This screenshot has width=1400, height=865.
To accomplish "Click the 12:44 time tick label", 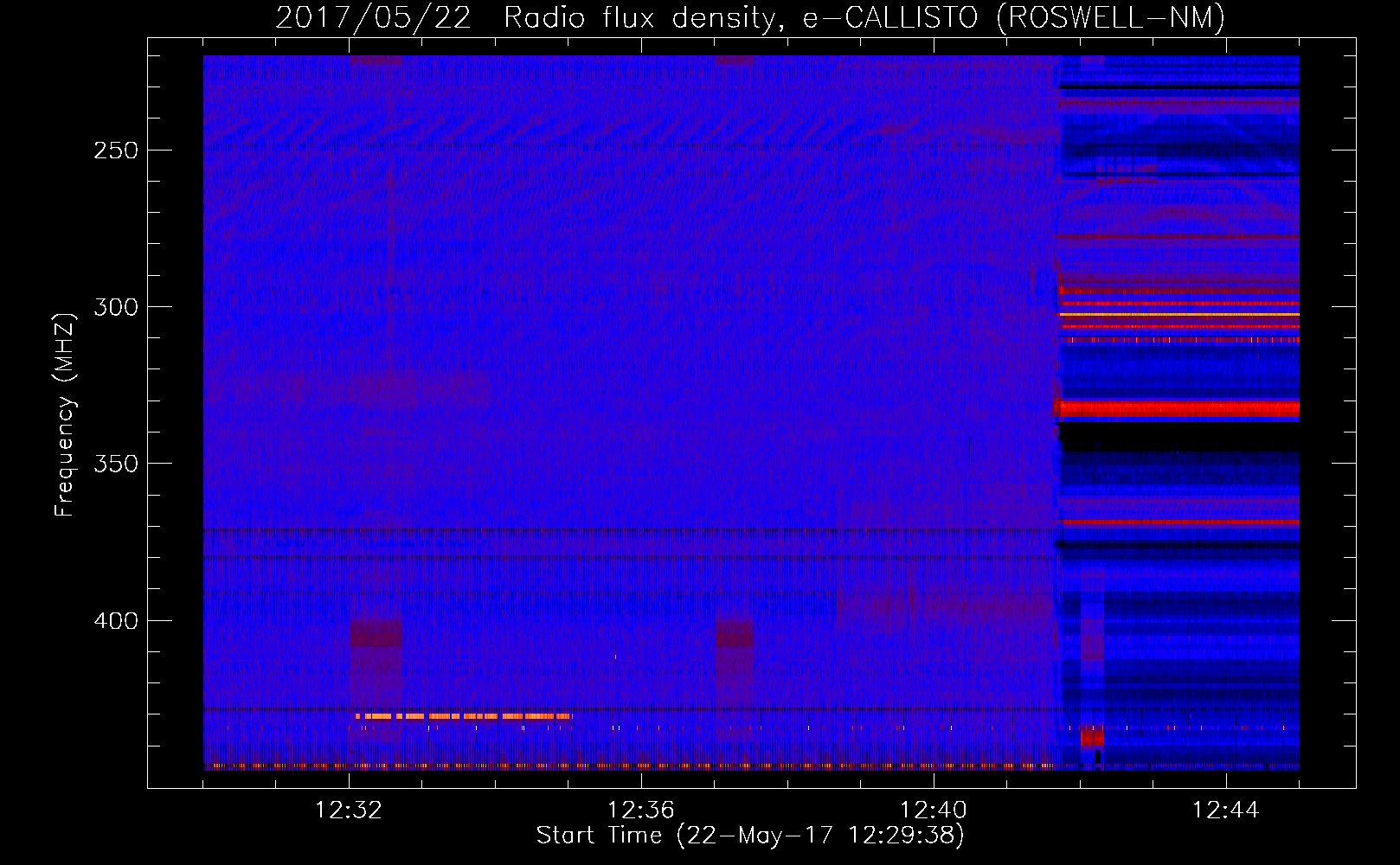I will pos(1226,811).
